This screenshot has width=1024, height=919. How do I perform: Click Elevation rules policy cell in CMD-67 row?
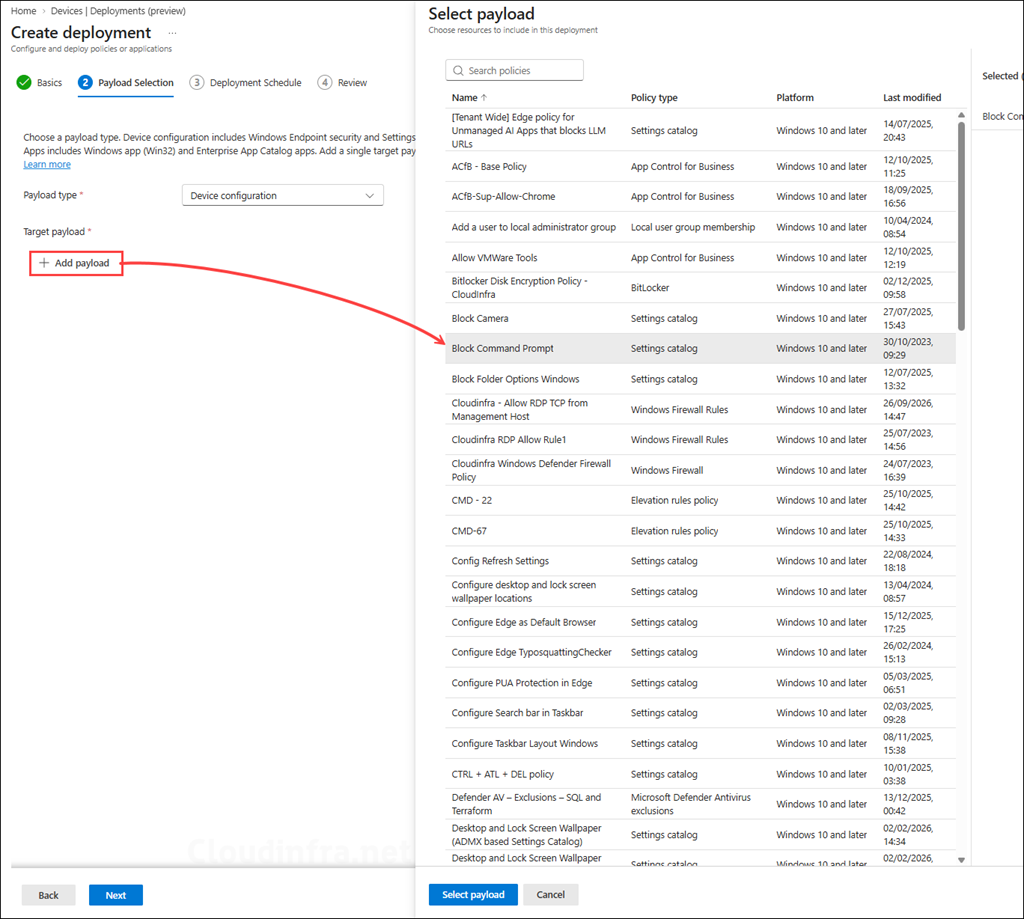pos(675,531)
